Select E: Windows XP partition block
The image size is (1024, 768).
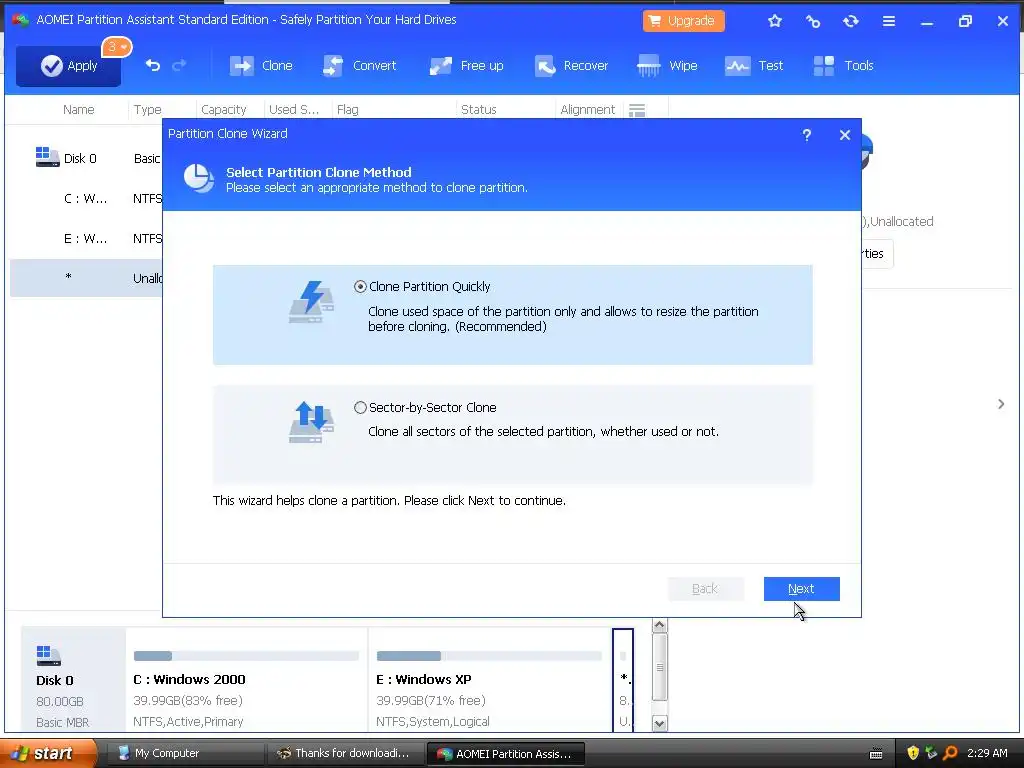(490, 679)
